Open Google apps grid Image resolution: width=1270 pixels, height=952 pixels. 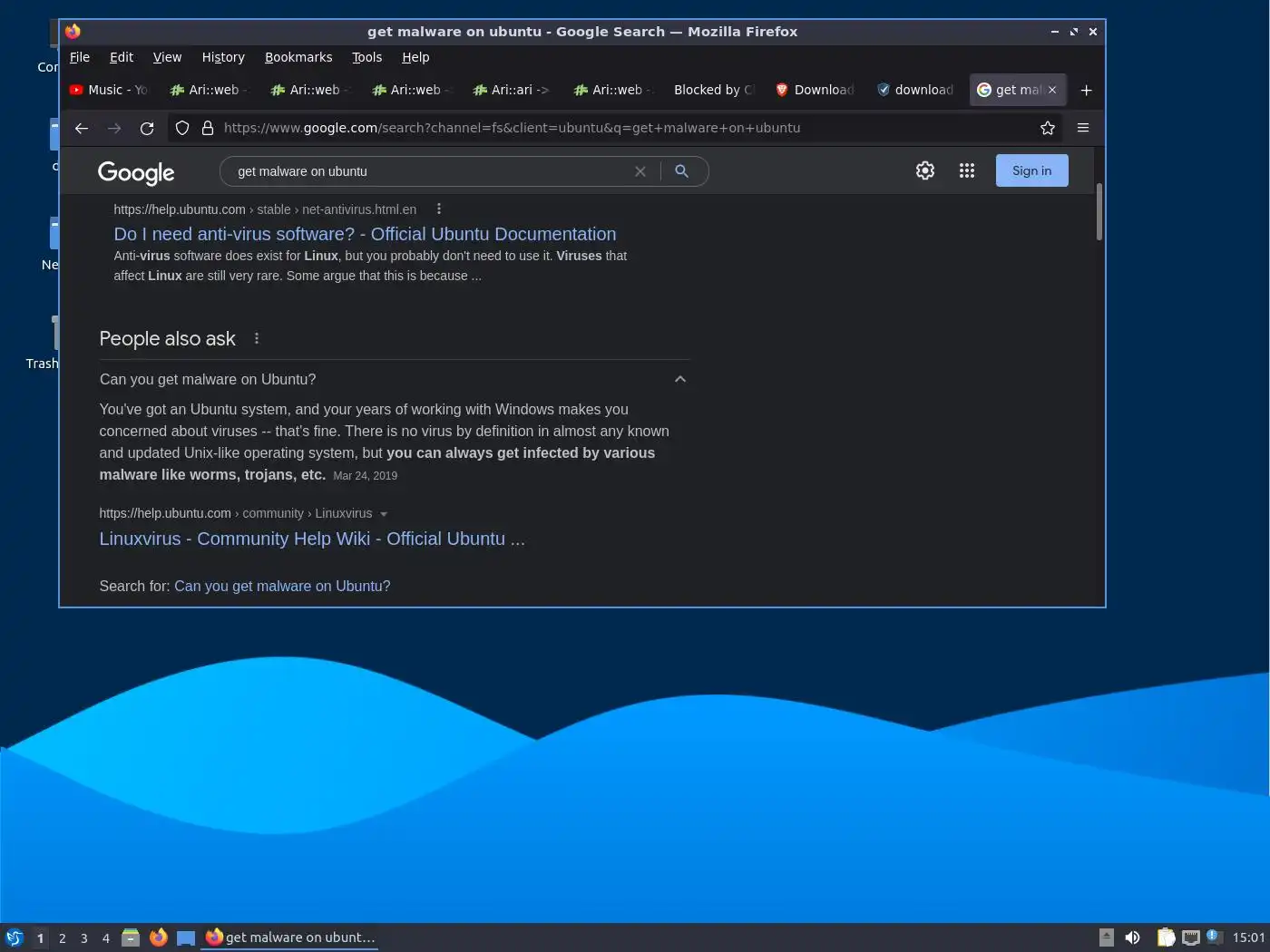pyautogui.click(x=967, y=170)
